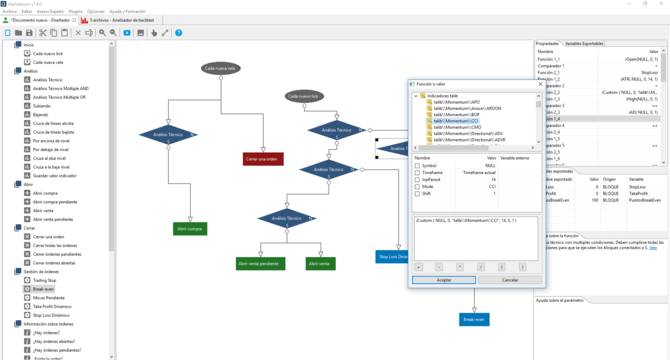Tick the Shift parameter checkbox
670x360 pixels.
pos(417,194)
